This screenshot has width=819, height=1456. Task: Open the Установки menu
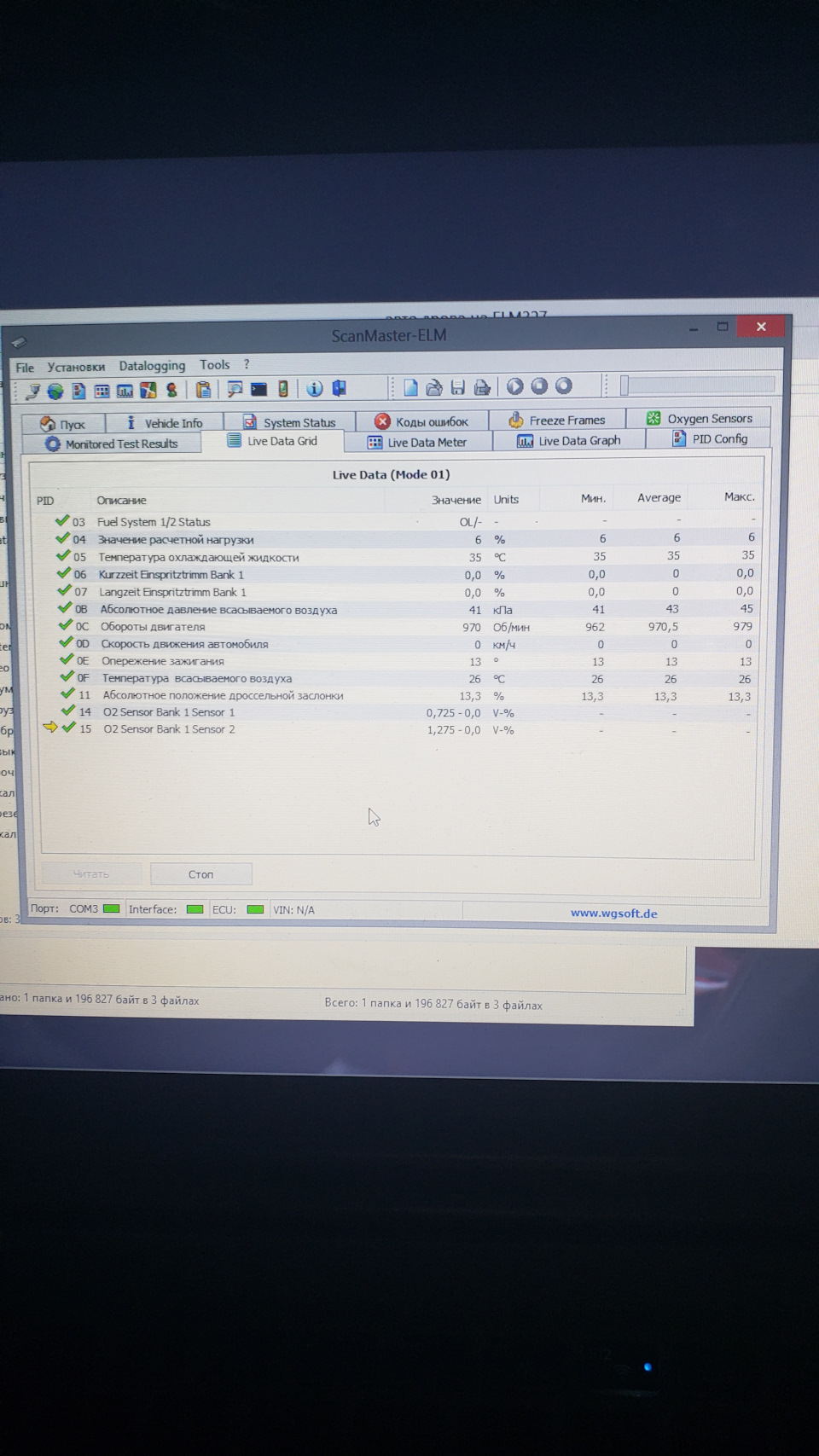(76, 367)
